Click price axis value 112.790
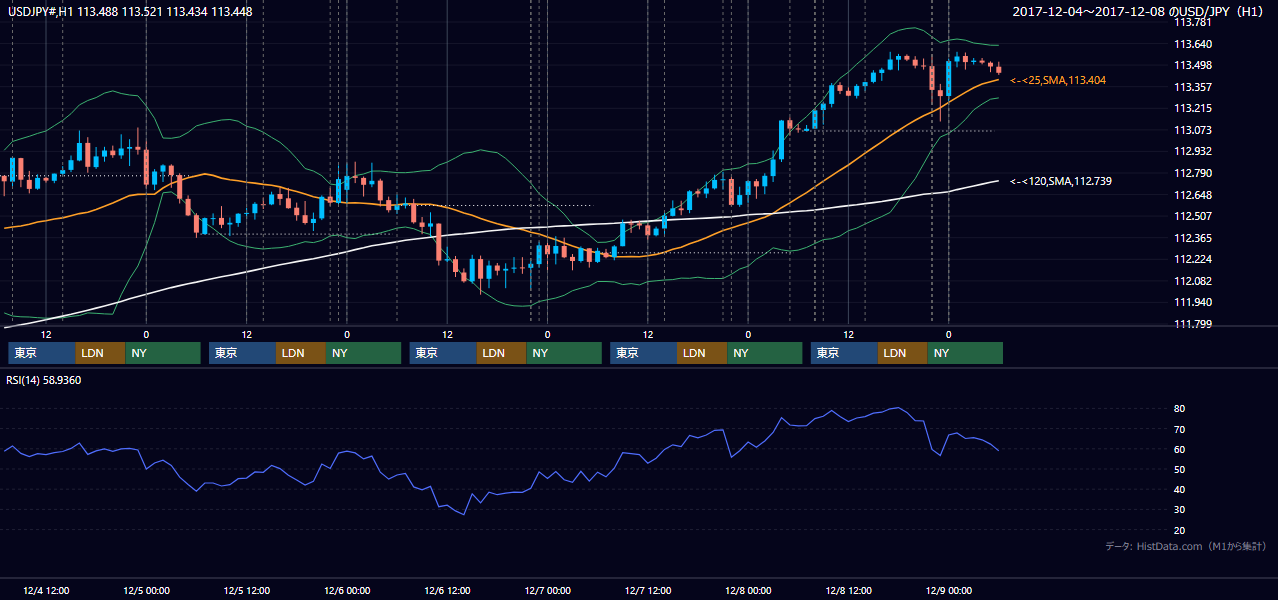 [x=1192, y=173]
